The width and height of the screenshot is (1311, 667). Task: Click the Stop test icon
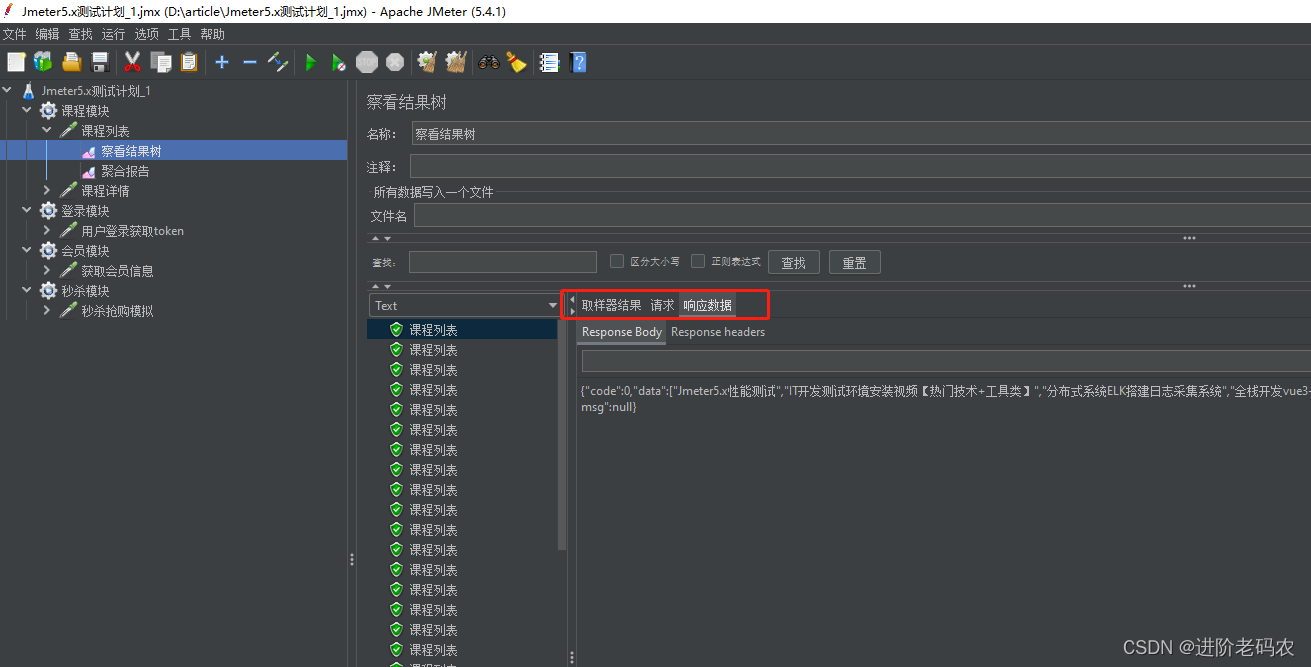(x=367, y=62)
